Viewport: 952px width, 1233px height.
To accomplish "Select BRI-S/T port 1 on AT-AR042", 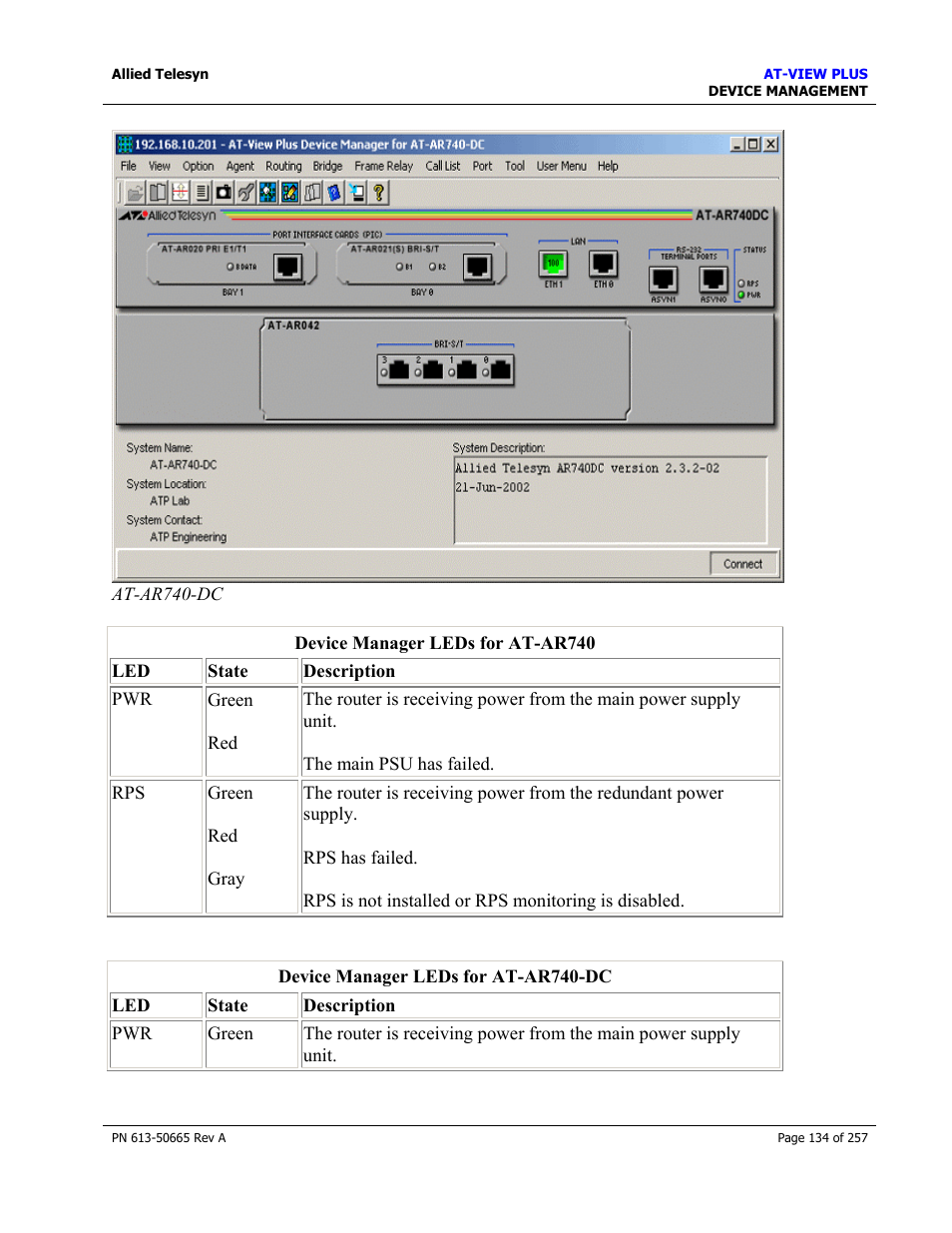I will coord(467,370).
